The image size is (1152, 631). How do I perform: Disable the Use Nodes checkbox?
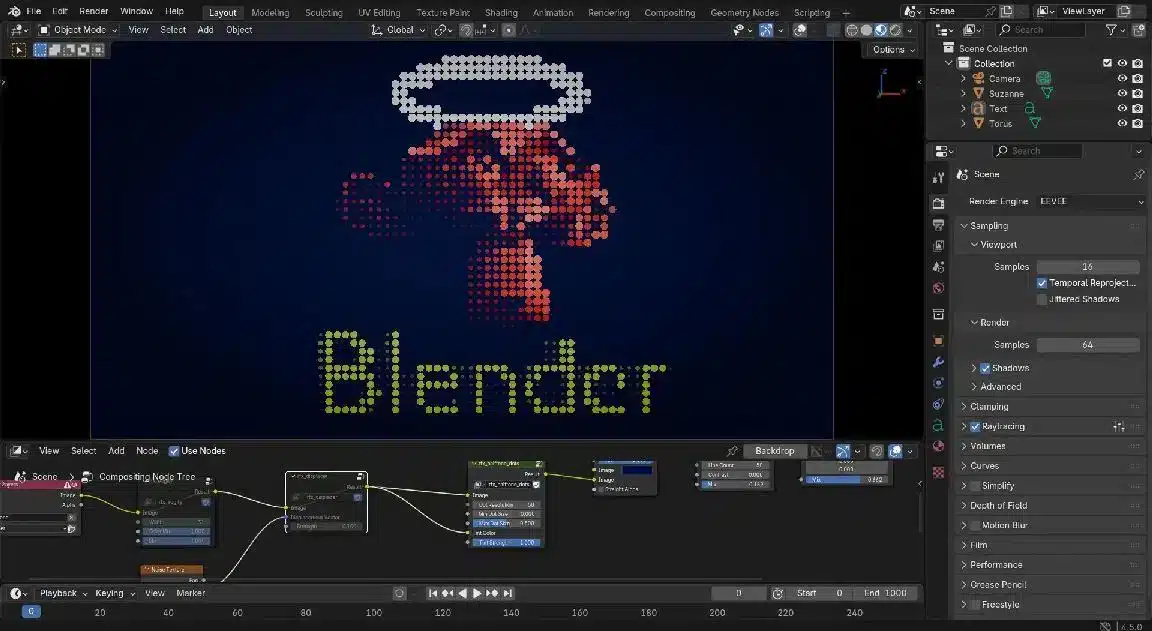[x=174, y=450]
